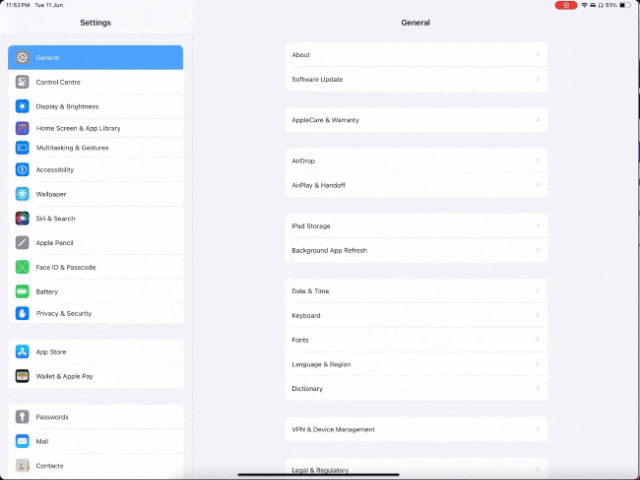Click the Multitasking & Gestures icon

tap(22, 148)
